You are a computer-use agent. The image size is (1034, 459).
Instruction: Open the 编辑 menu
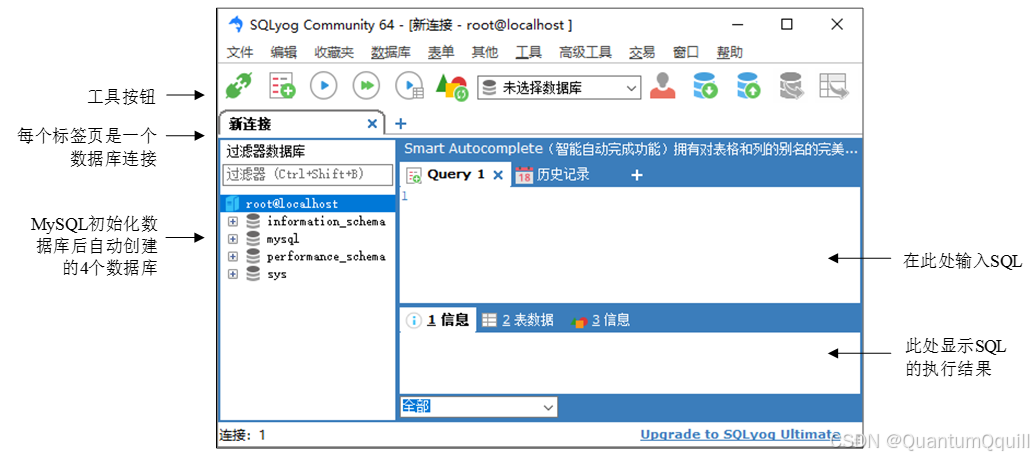coord(284,53)
